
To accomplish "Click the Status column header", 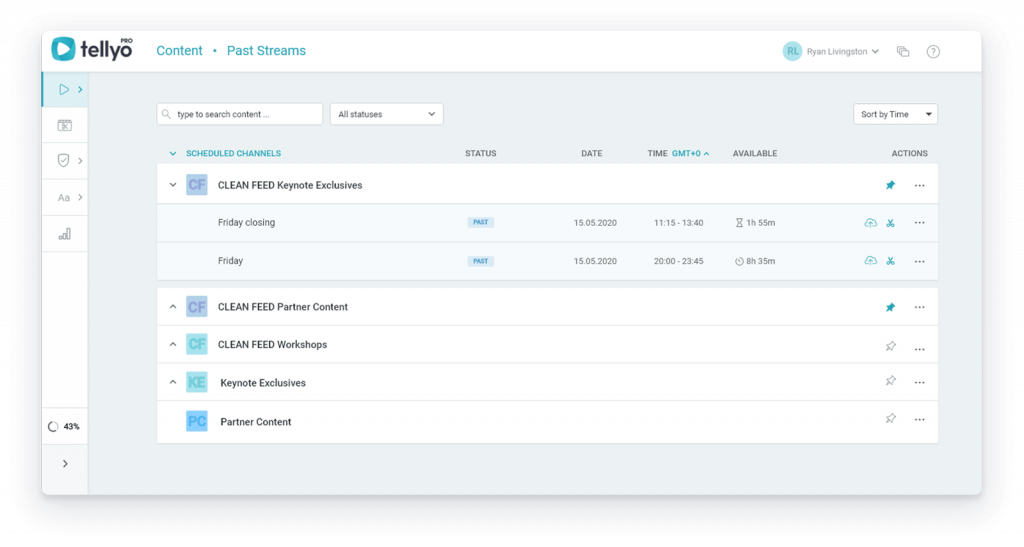I will [x=481, y=153].
